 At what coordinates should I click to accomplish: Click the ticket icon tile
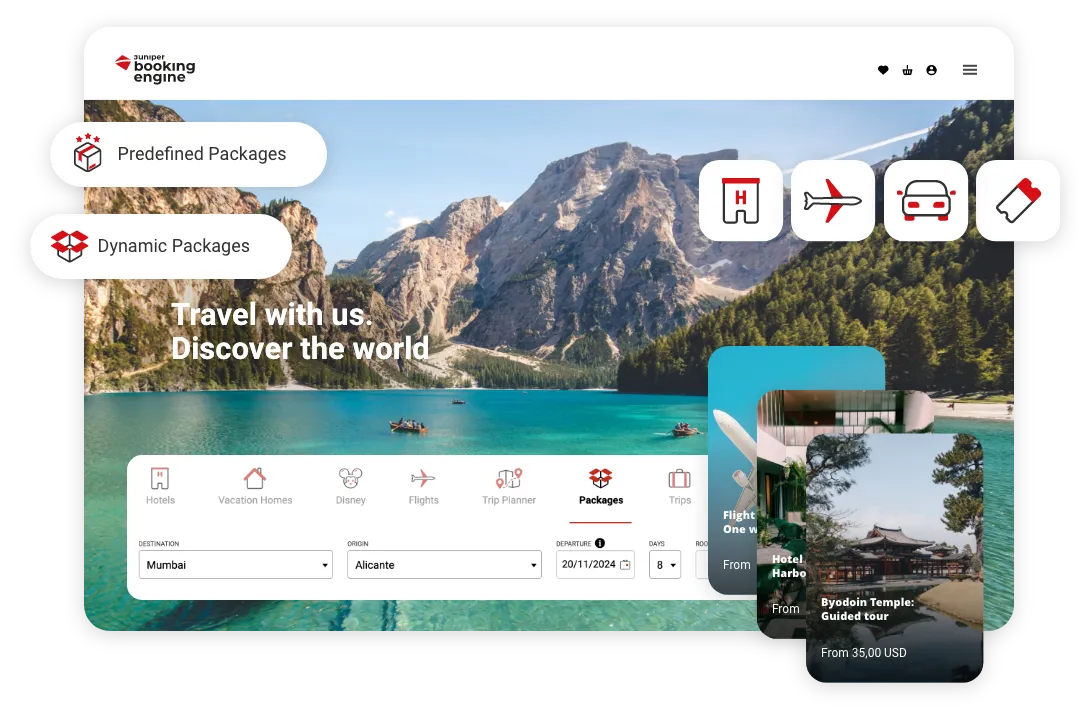(x=1018, y=200)
